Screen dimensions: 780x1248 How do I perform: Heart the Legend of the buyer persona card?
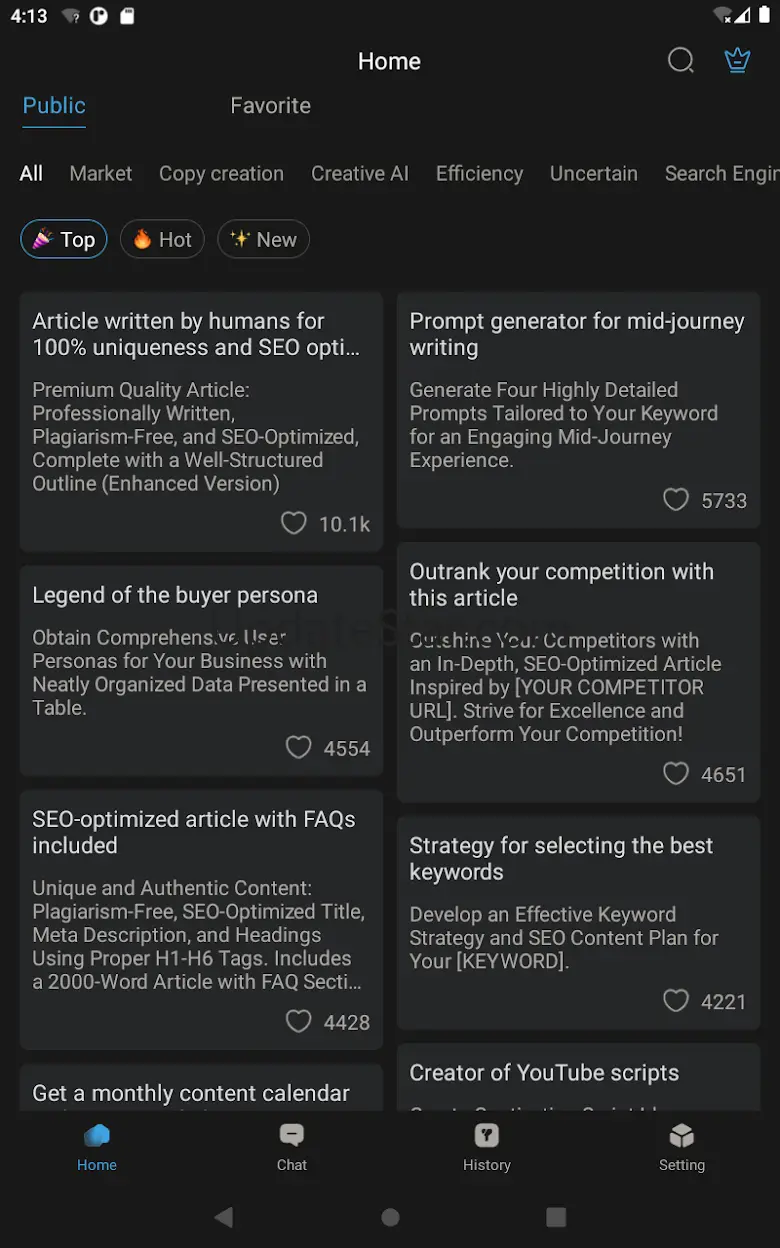(x=299, y=748)
